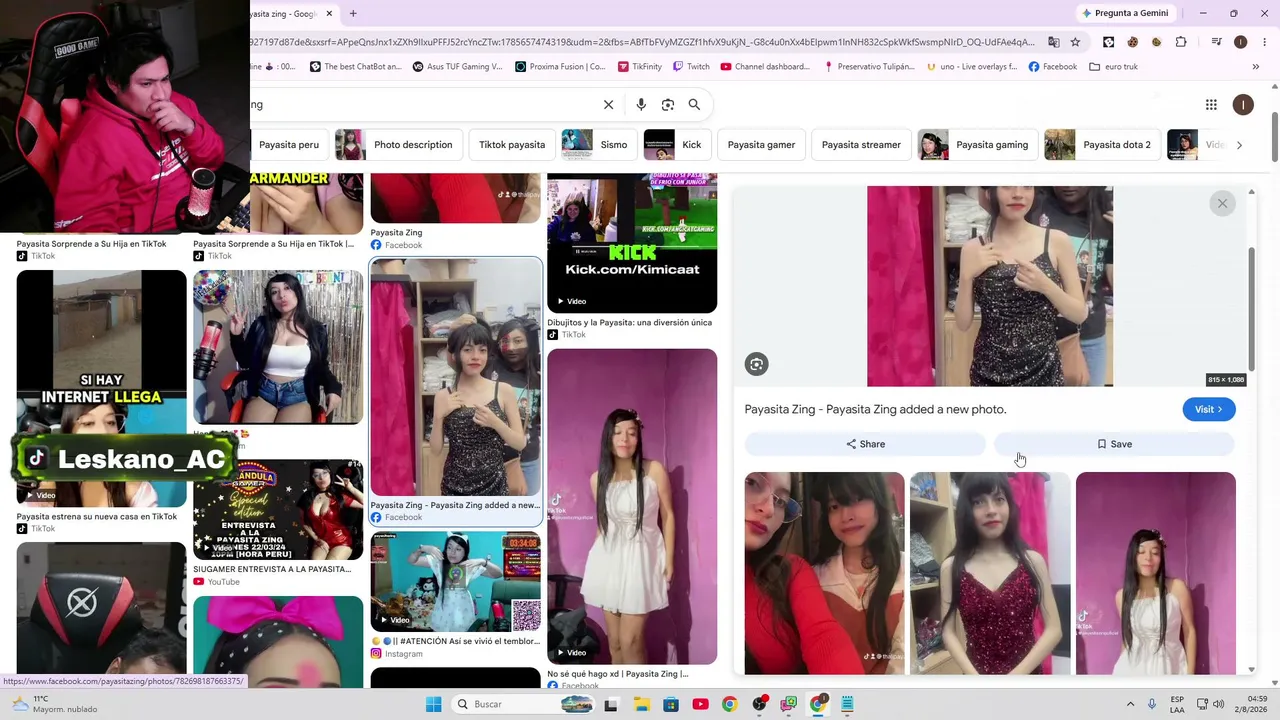Open taskbar microphone tray icon

[x=1152, y=704]
